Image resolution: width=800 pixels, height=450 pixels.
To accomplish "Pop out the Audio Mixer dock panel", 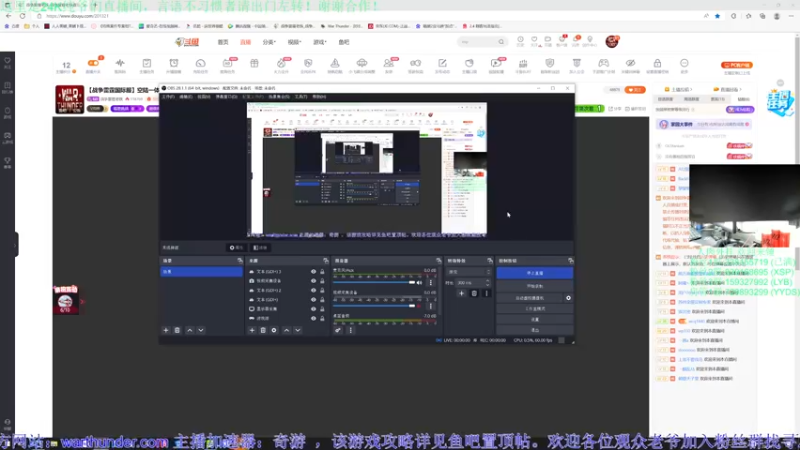I will [x=438, y=261].
